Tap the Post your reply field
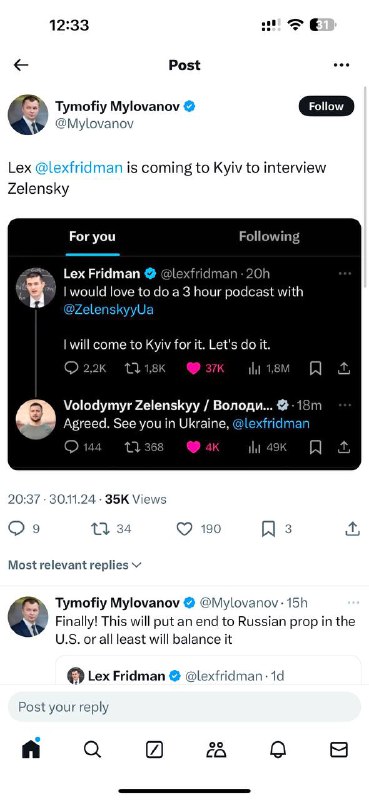The height and width of the screenshot is (800, 369). [184, 707]
